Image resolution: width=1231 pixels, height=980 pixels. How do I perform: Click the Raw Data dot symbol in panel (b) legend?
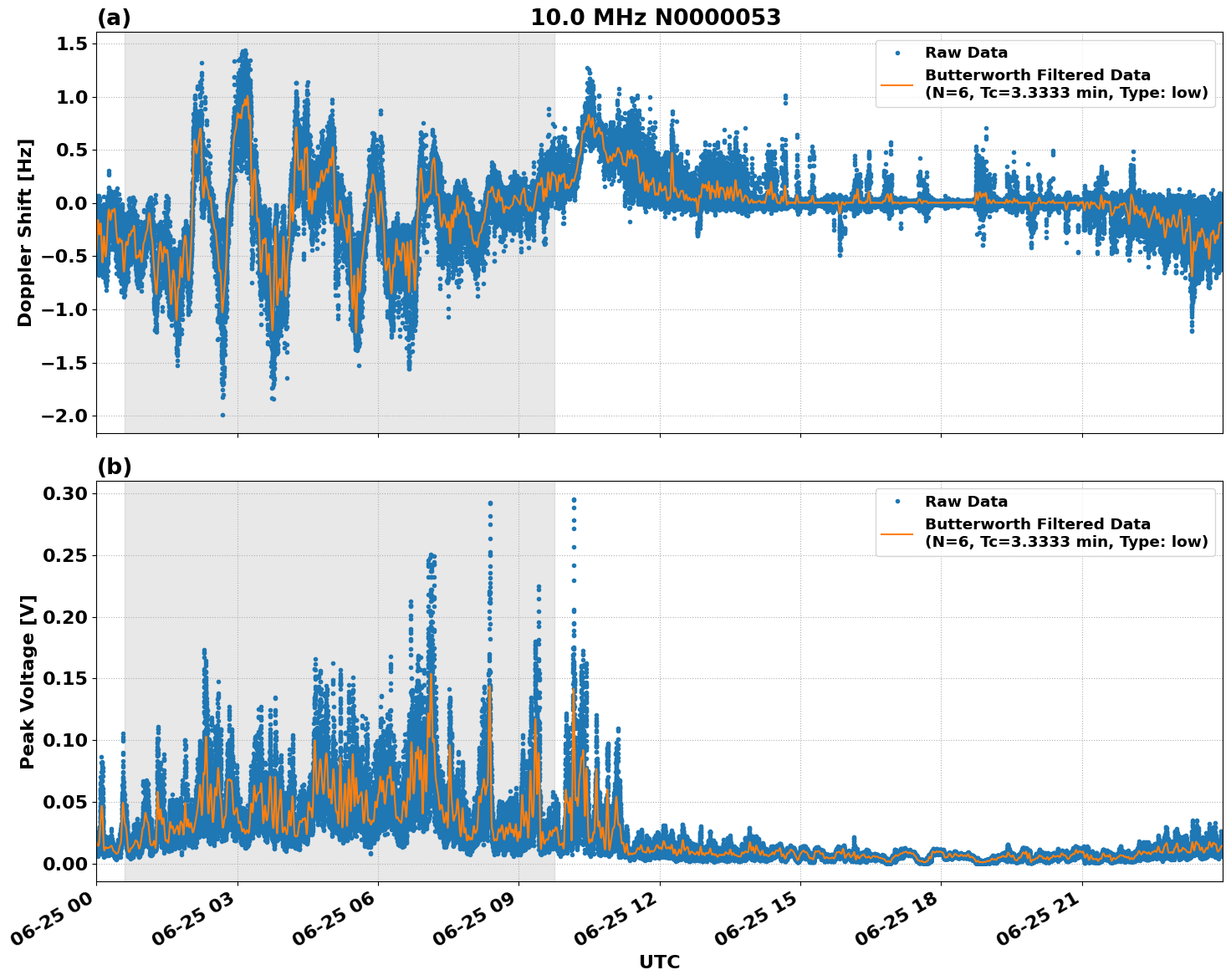[899, 502]
